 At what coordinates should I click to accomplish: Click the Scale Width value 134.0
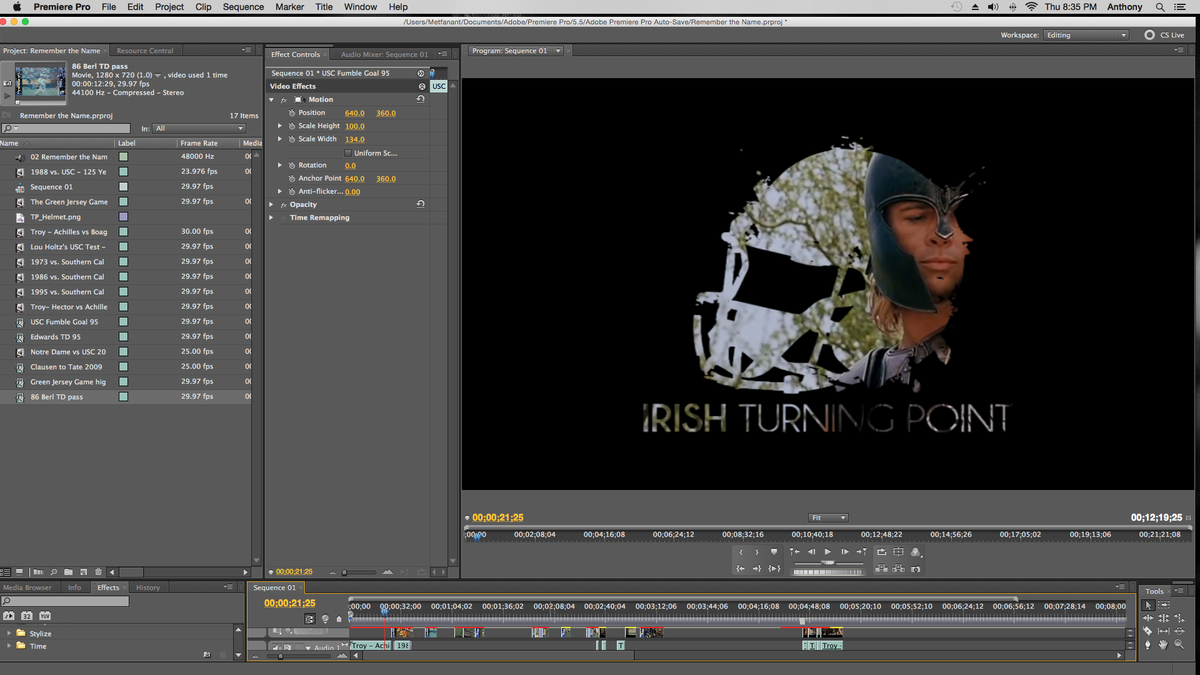(x=355, y=139)
